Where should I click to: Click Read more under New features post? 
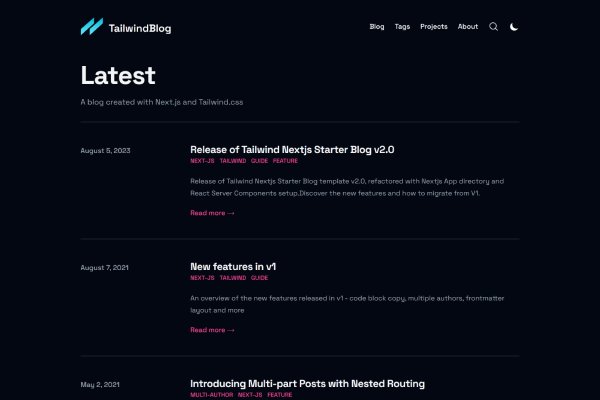point(212,330)
